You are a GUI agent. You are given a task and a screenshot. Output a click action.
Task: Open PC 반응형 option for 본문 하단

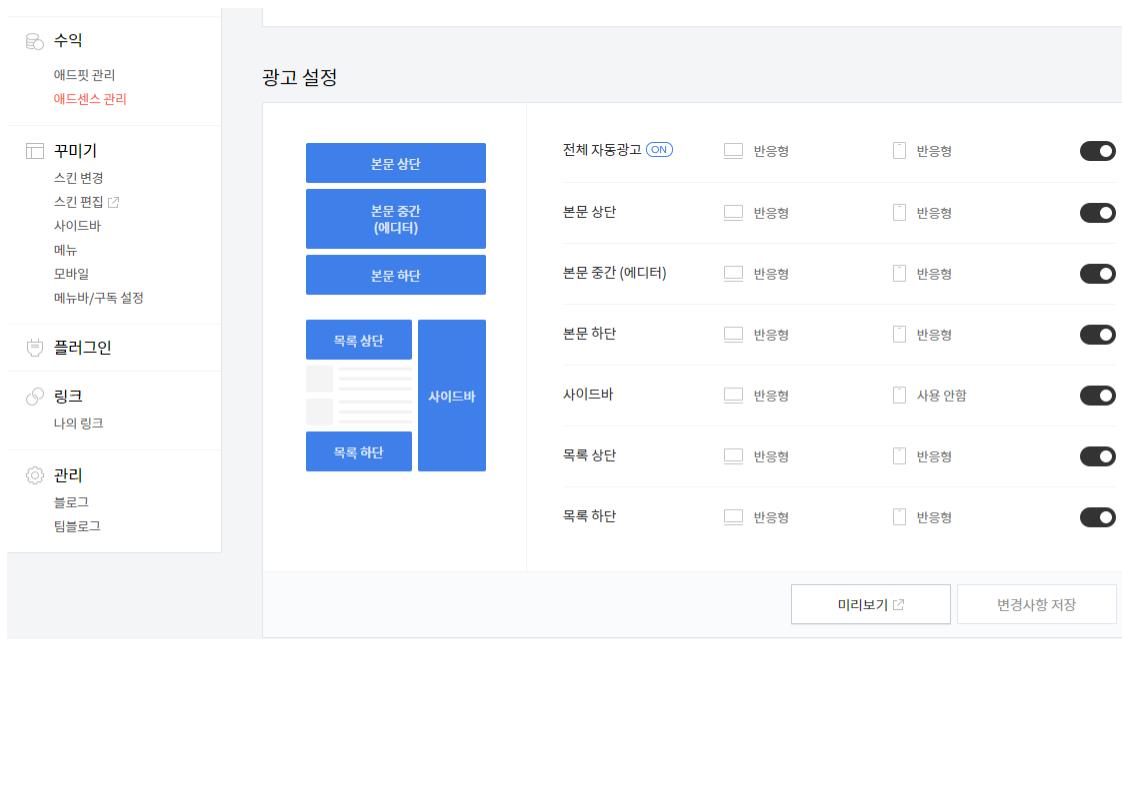point(771,334)
